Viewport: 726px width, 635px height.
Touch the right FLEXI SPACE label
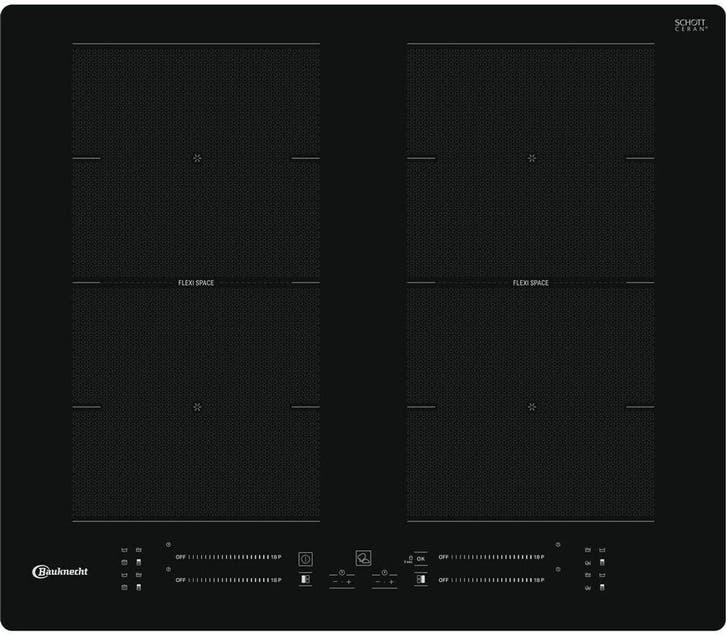531,283
